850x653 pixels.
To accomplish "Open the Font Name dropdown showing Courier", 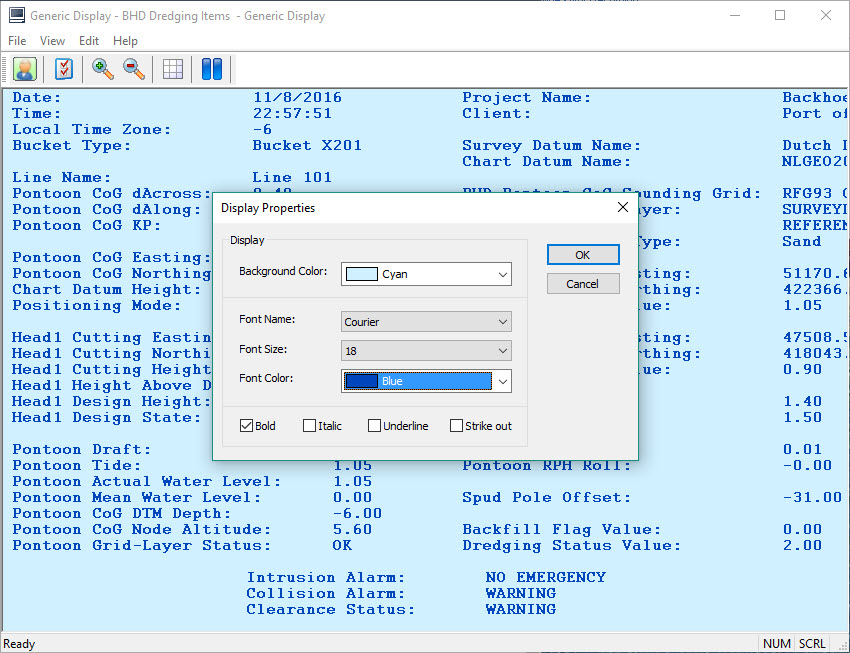I will pos(502,322).
